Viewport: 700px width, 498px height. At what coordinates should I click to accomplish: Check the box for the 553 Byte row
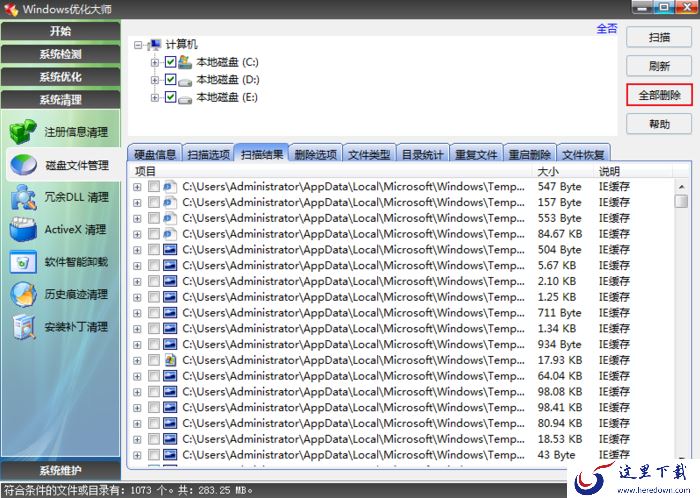click(x=154, y=218)
